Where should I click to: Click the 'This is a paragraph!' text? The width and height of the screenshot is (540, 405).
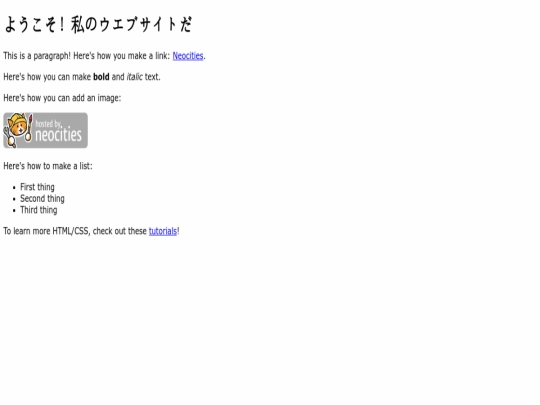click(x=37, y=56)
